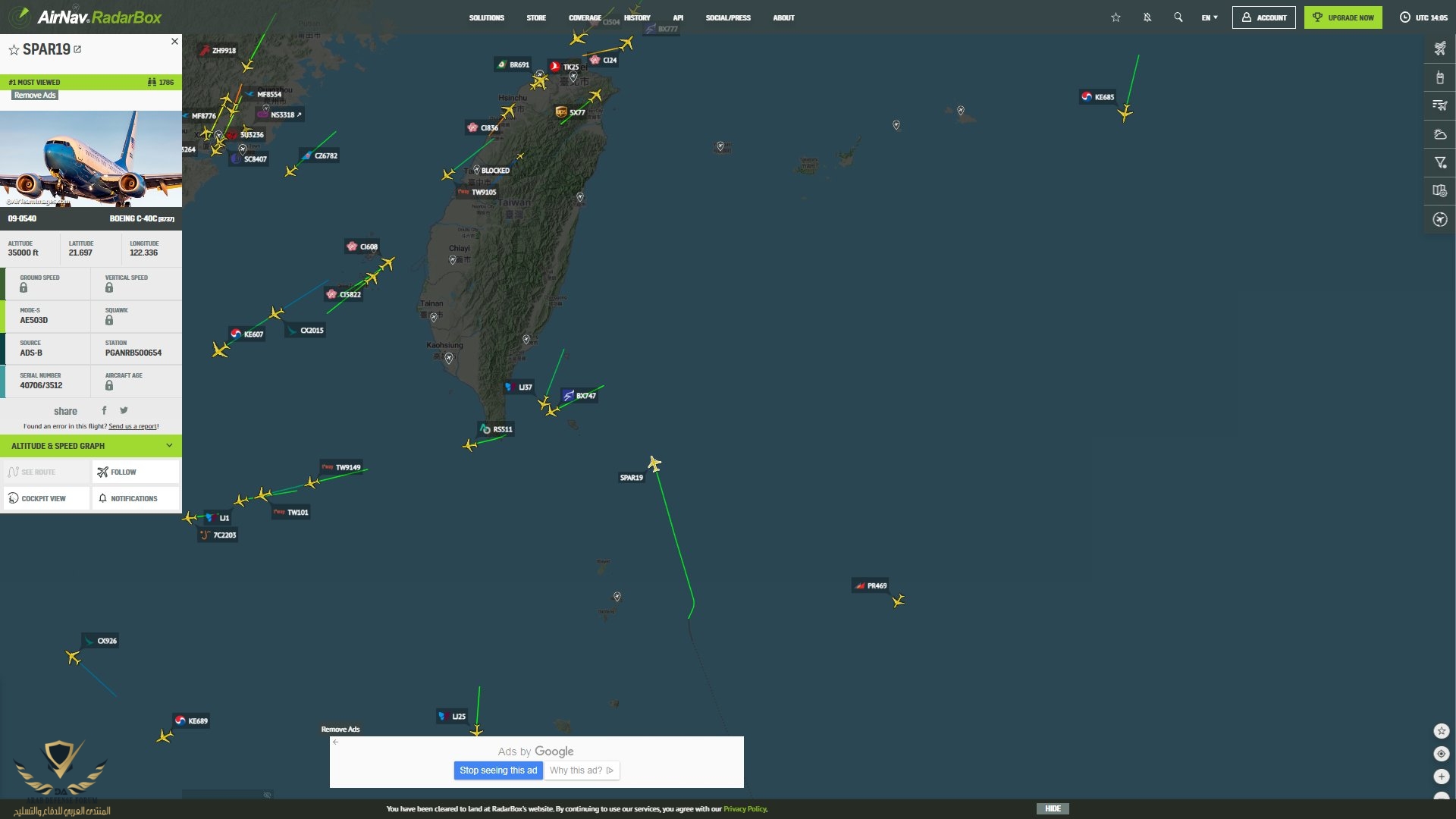Expand the Altitude & Speed Graph section

(x=91, y=446)
